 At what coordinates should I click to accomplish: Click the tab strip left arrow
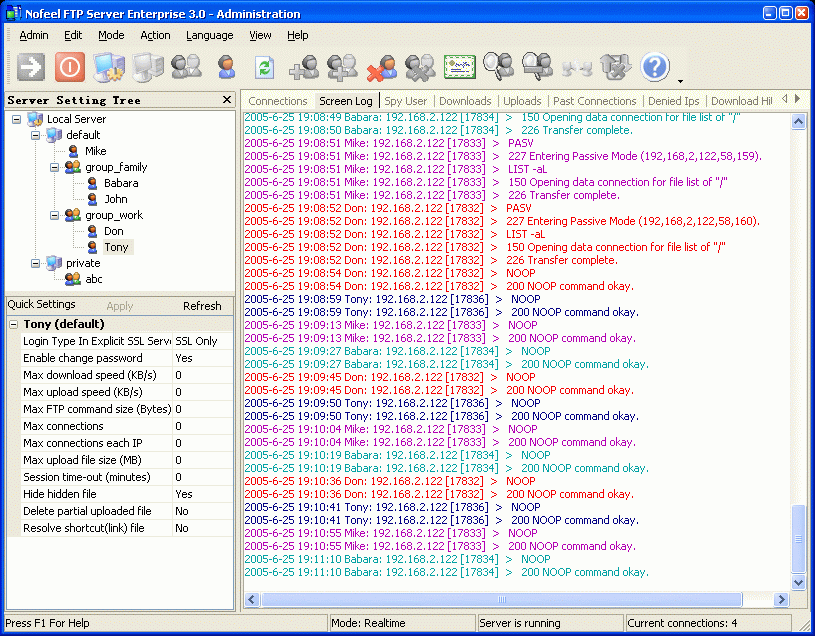click(x=784, y=98)
